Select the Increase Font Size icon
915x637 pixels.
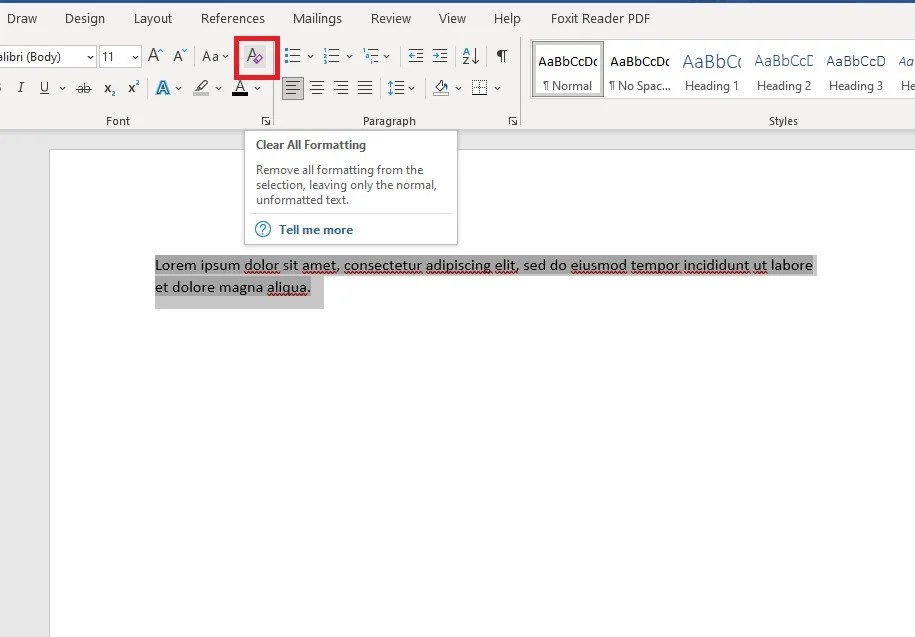(x=154, y=56)
